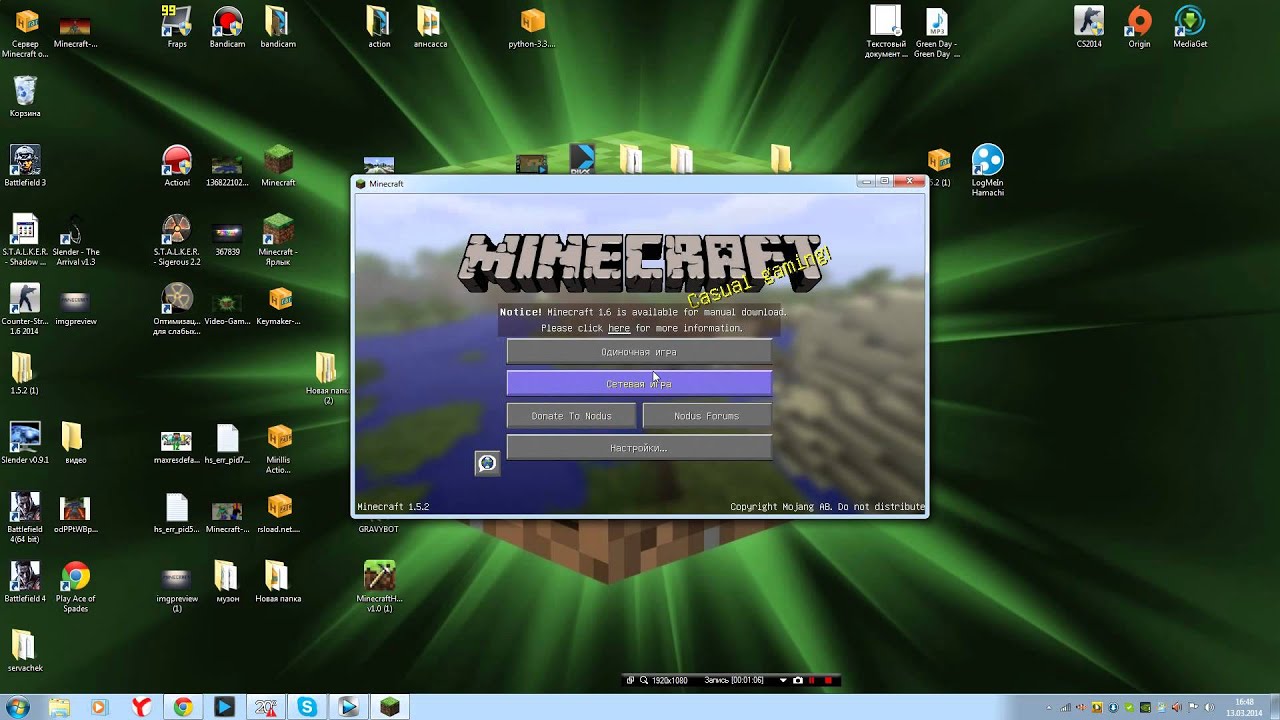Select the Green Day MP3 file
The image size is (1280, 720).
tap(937, 32)
